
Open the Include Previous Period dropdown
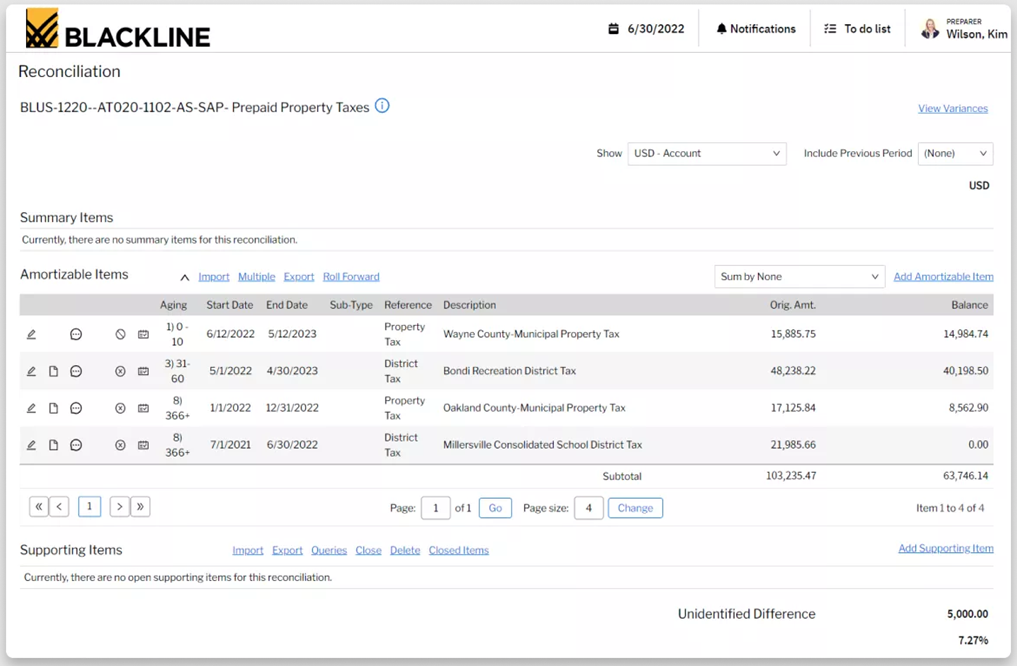pos(955,153)
